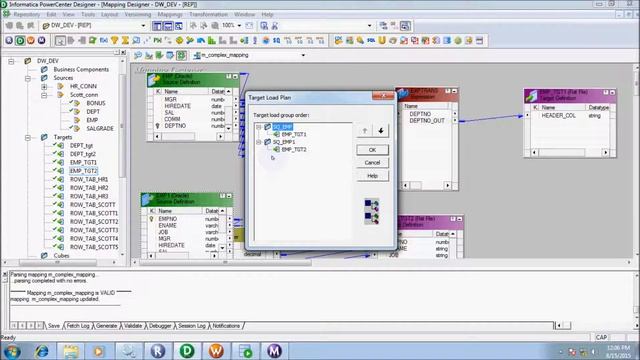This screenshot has height=360, width=640.
Task: Collapse SQ_EMP group in Target Load Plan
Action: click(259, 127)
